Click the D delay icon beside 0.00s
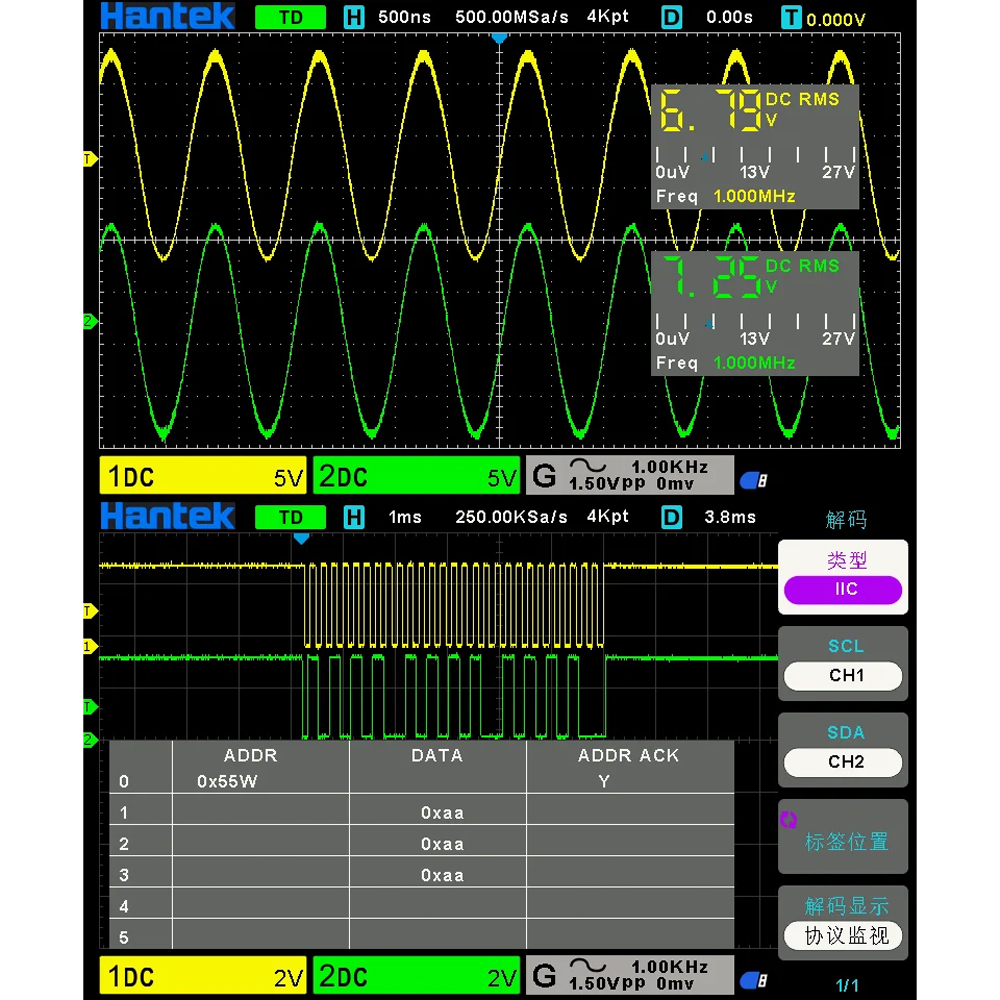 672,17
